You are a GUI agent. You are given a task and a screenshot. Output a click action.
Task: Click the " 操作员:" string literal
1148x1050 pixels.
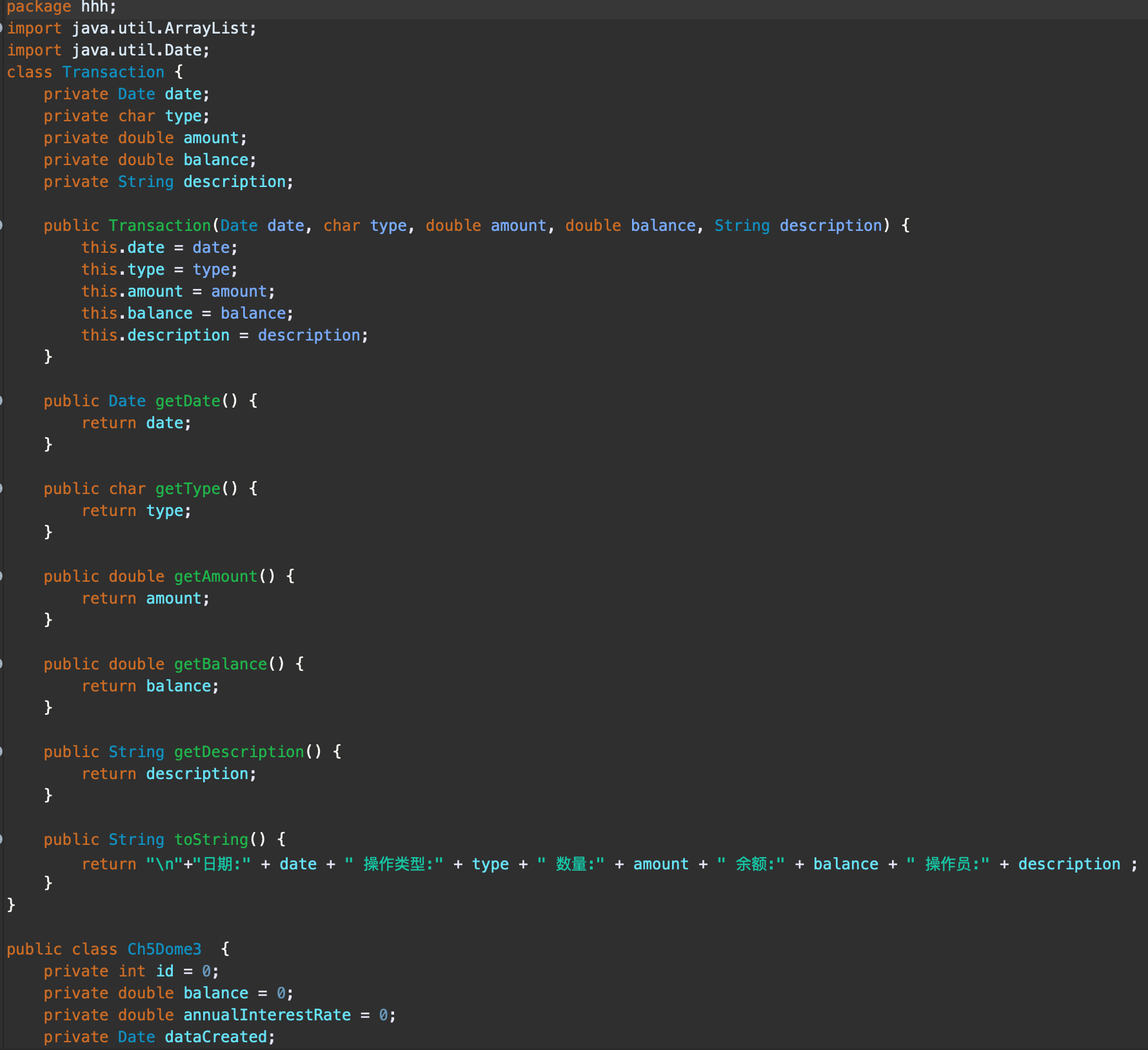pyautogui.click(x=948, y=864)
